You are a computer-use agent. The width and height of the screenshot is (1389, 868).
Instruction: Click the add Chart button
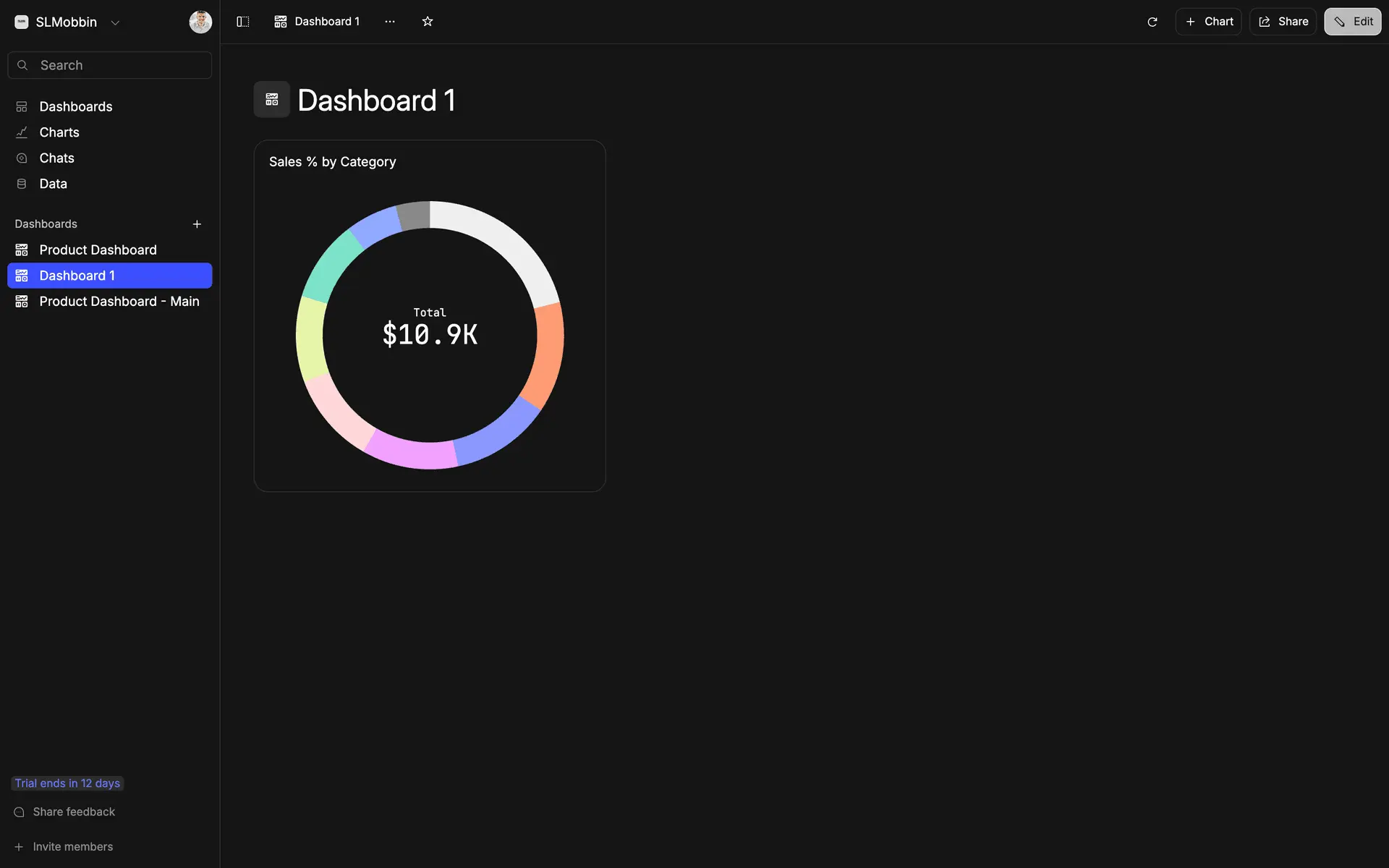coord(1208,22)
